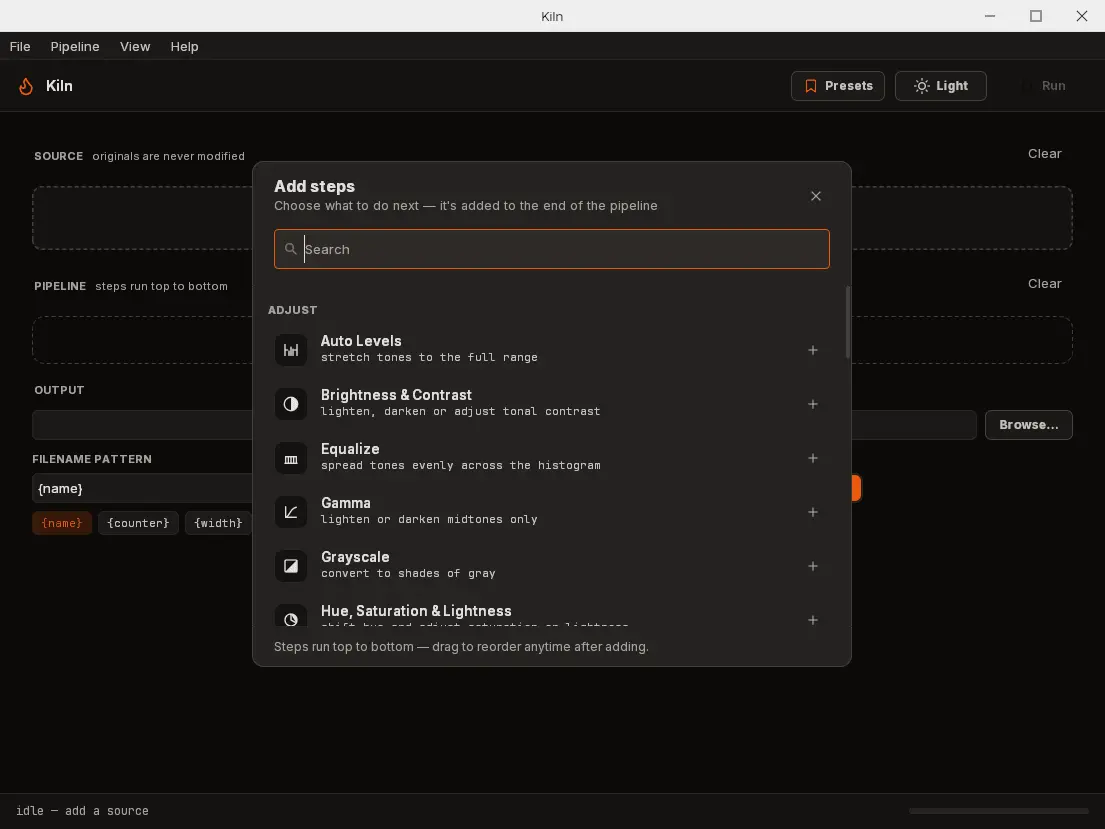This screenshot has width=1105, height=829.
Task: Select the Gamma step title
Action: [345, 503]
